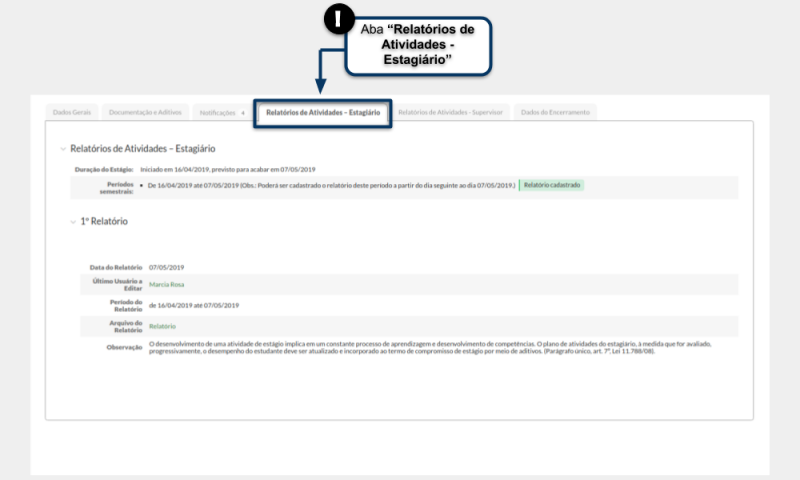Click the 'Iniciado em 16/04/2019' duration text
This screenshot has width=800, height=480.
click(x=228, y=169)
